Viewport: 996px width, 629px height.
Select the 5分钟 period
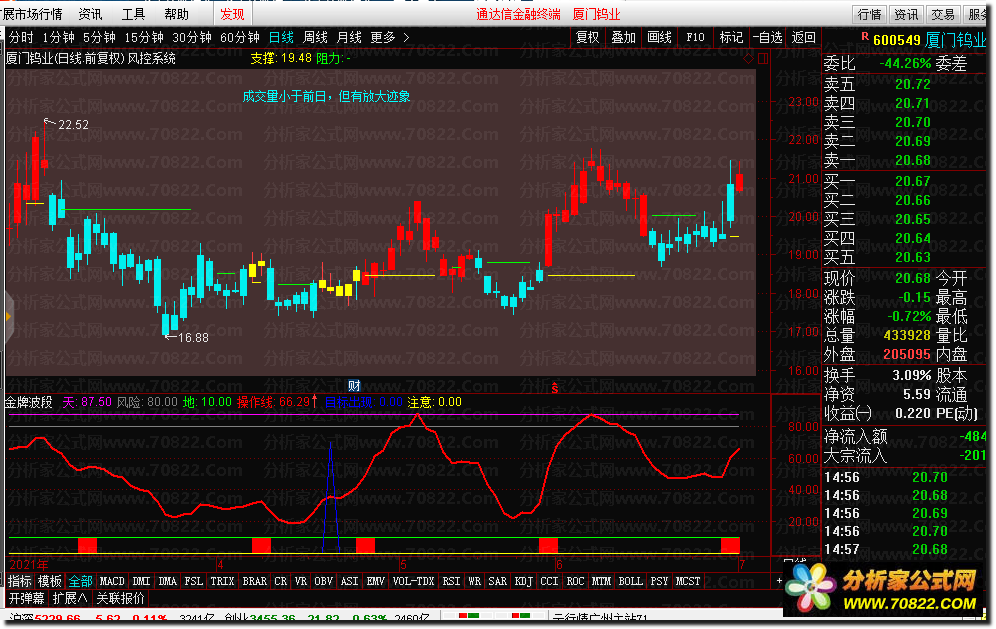(x=100, y=37)
